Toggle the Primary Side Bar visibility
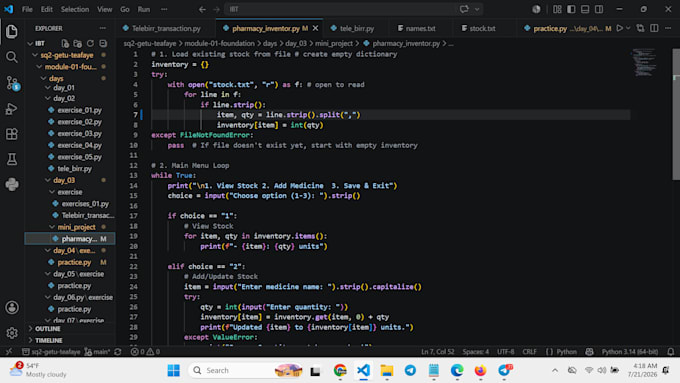The height and width of the screenshot is (383, 680). [x=571, y=9]
